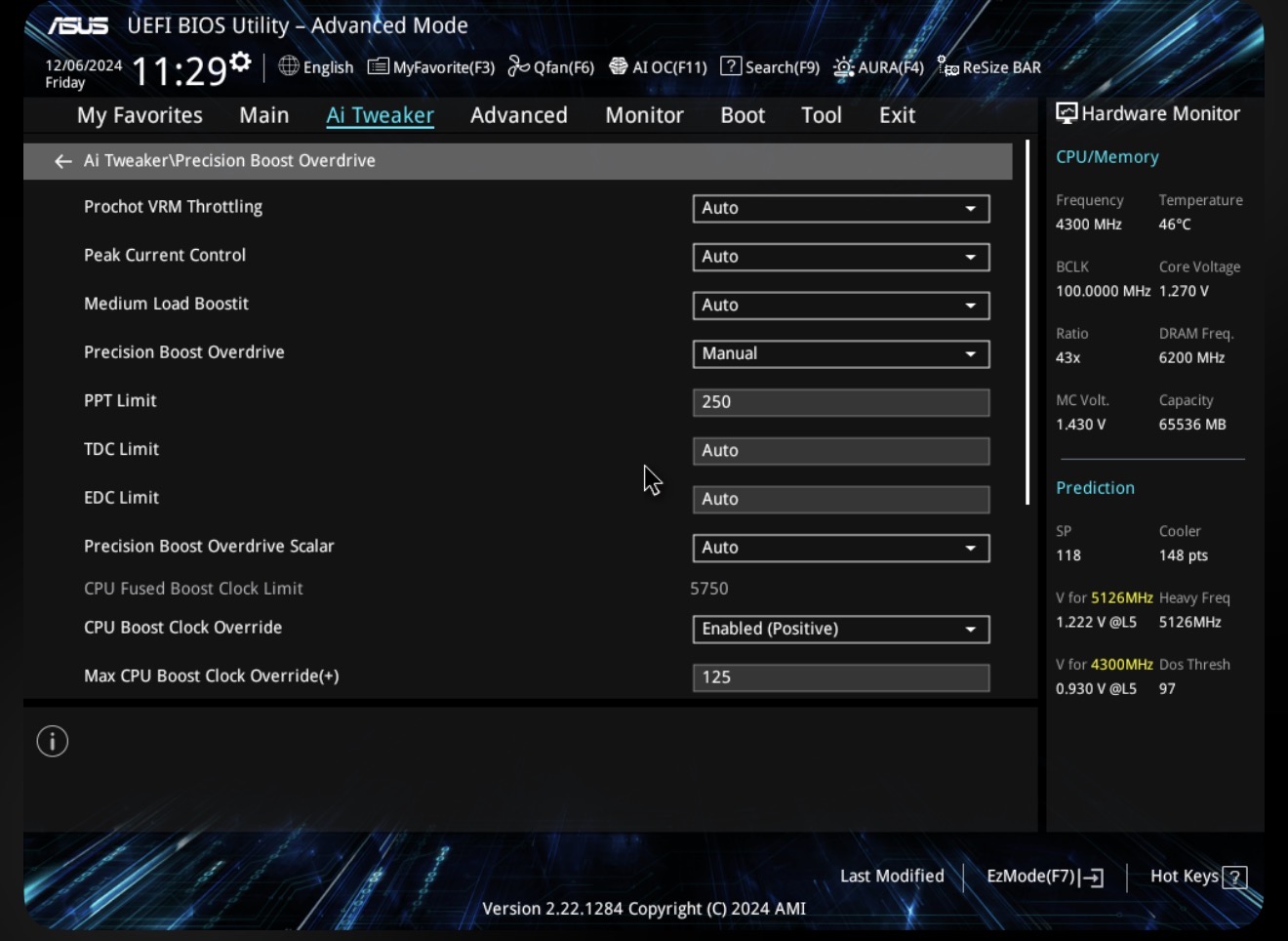The image size is (1288, 941).
Task: Click the 100.0000 MHz BCLK value
Action: coord(1104,291)
